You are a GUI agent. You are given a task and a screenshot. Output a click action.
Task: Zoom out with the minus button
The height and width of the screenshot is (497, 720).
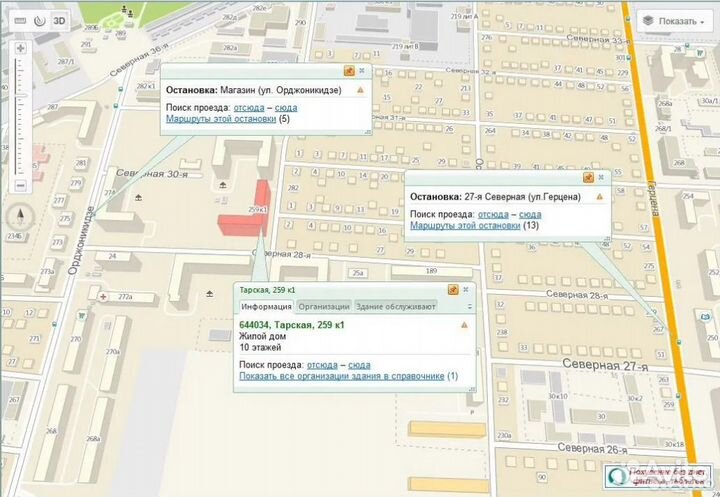[21, 186]
